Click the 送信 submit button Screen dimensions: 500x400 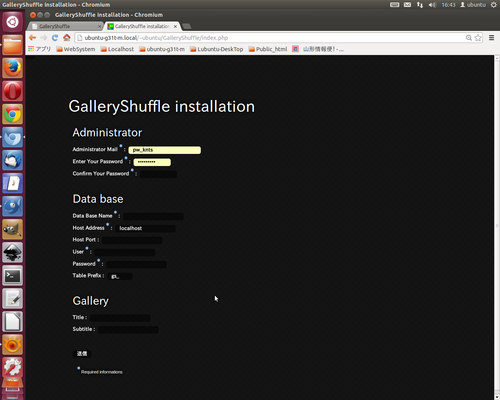click(82, 354)
